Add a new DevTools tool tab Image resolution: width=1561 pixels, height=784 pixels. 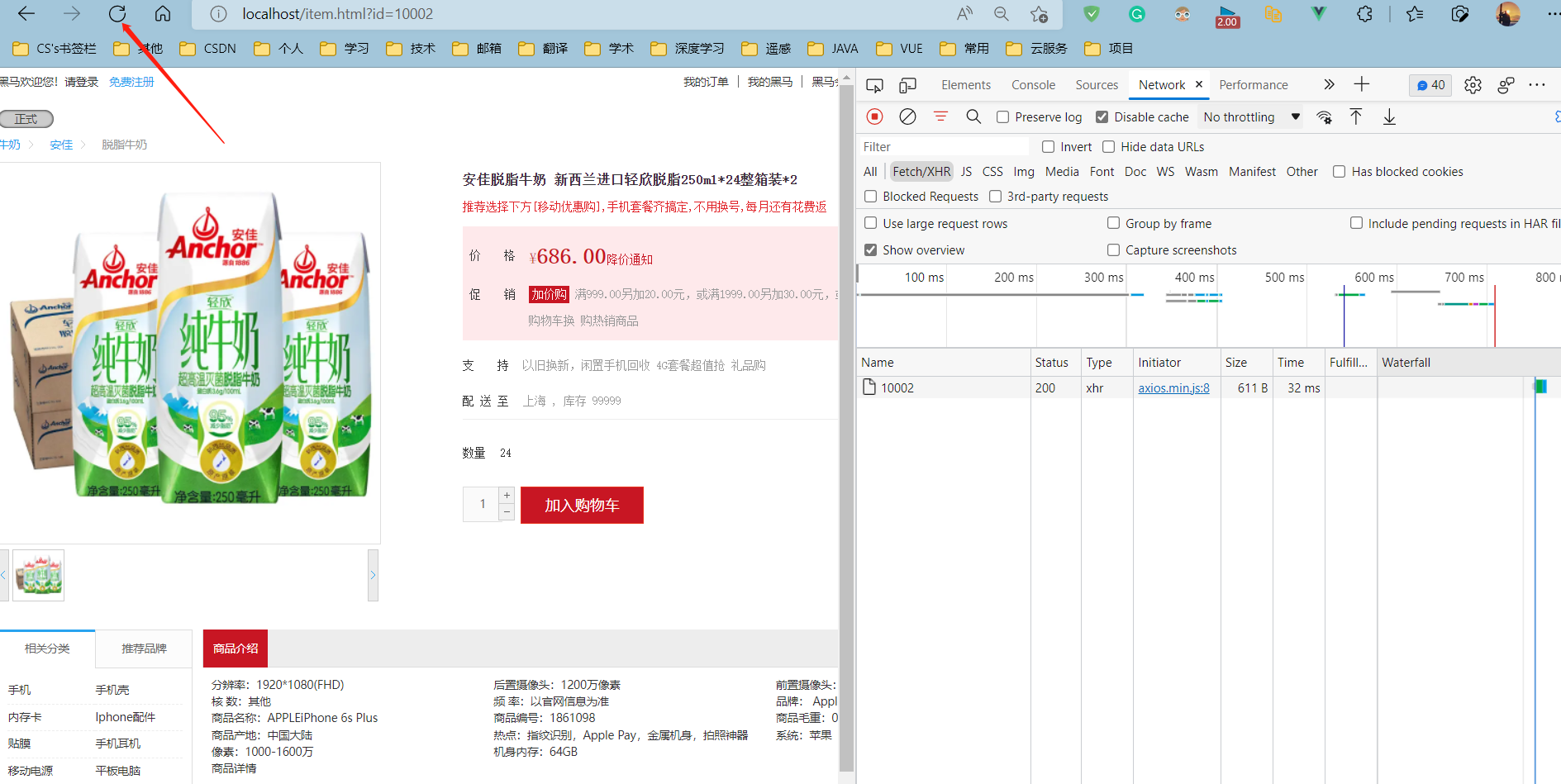pos(1362,84)
